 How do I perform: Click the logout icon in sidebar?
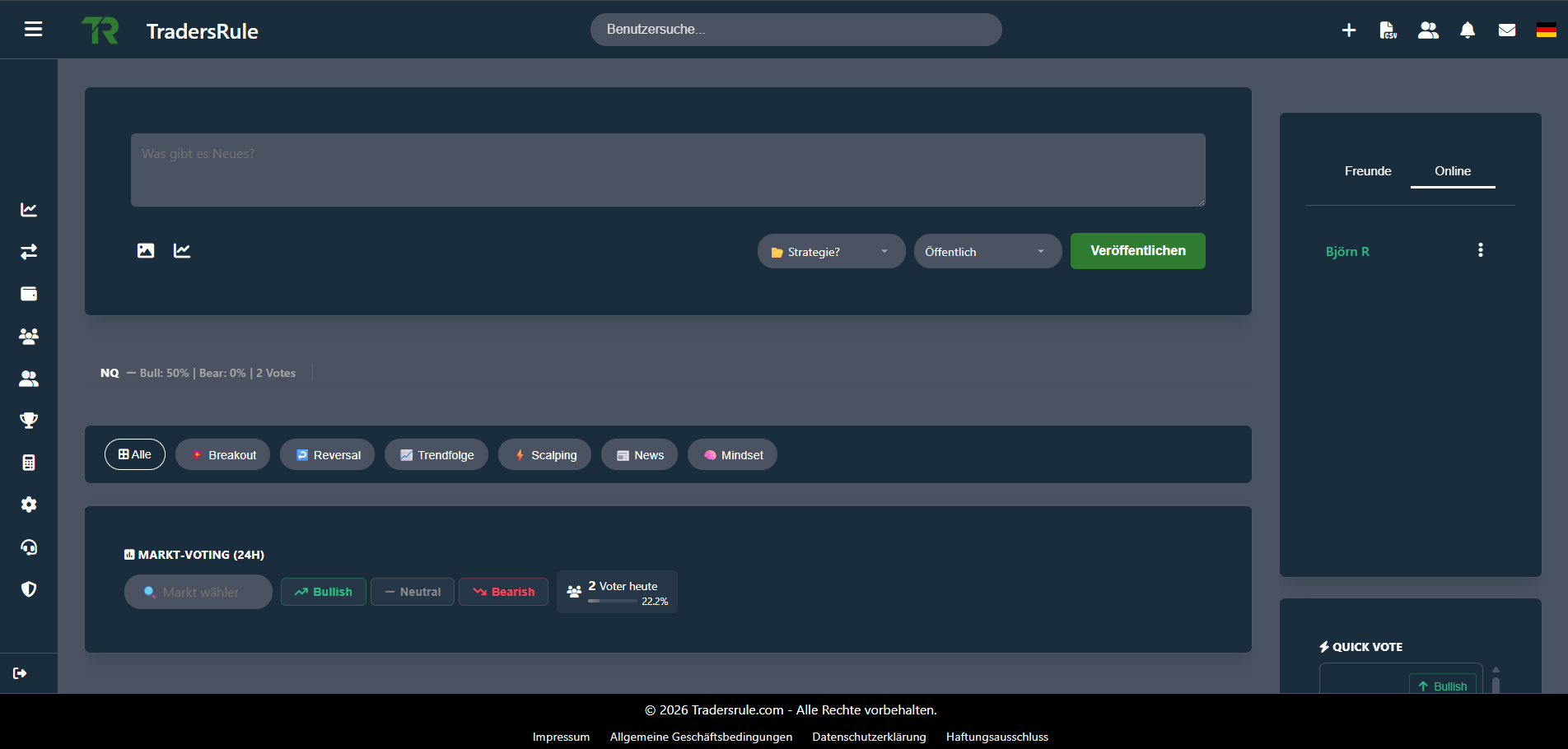click(x=21, y=673)
